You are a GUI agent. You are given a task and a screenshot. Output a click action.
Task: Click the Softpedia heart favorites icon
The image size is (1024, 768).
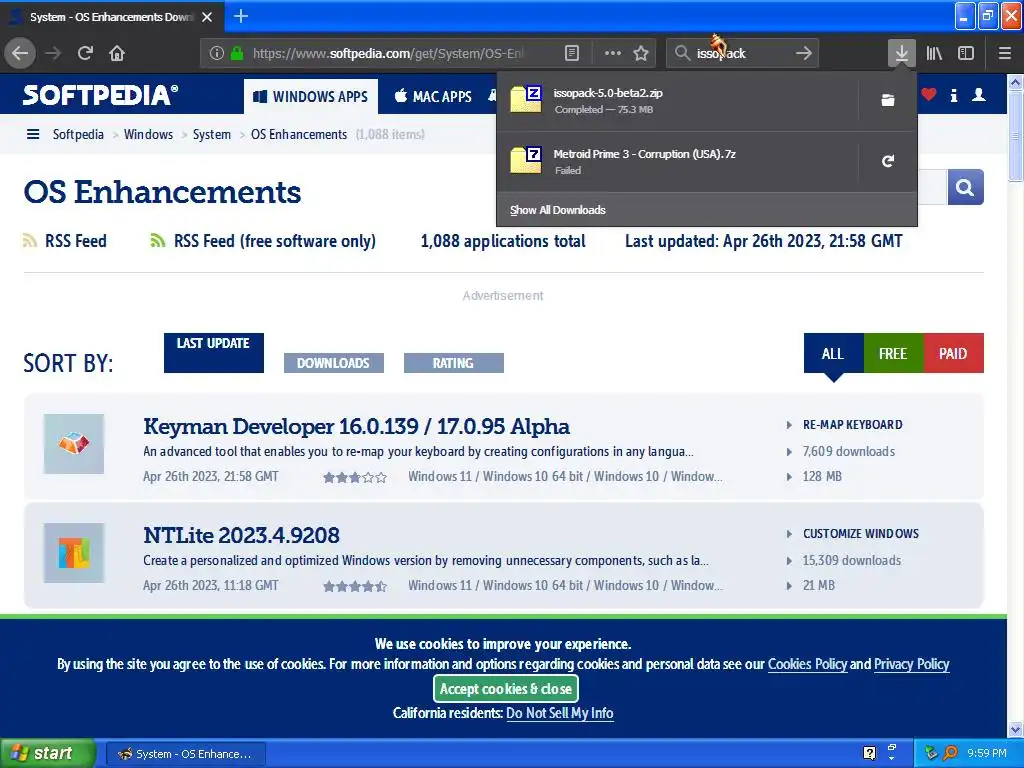pos(928,95)
